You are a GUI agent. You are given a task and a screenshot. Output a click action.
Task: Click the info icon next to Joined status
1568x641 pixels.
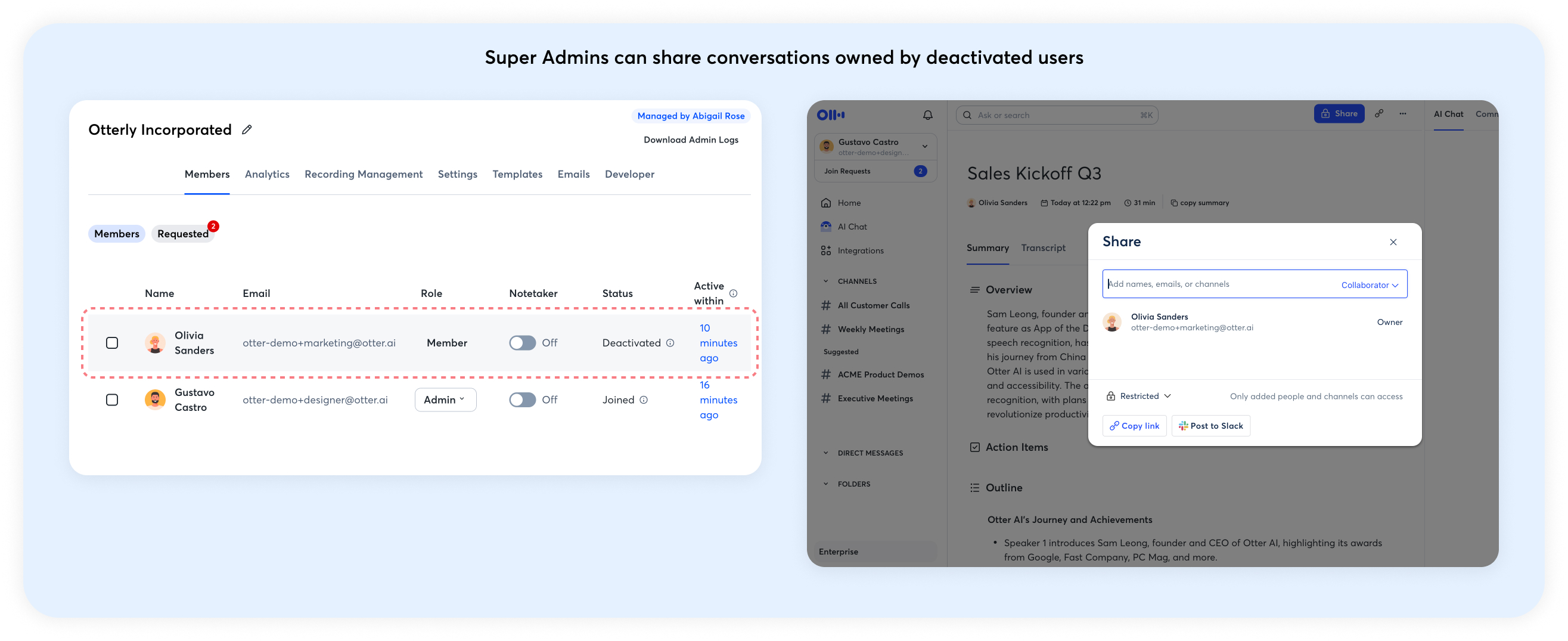pyautogui.click(x=644, y=400)
